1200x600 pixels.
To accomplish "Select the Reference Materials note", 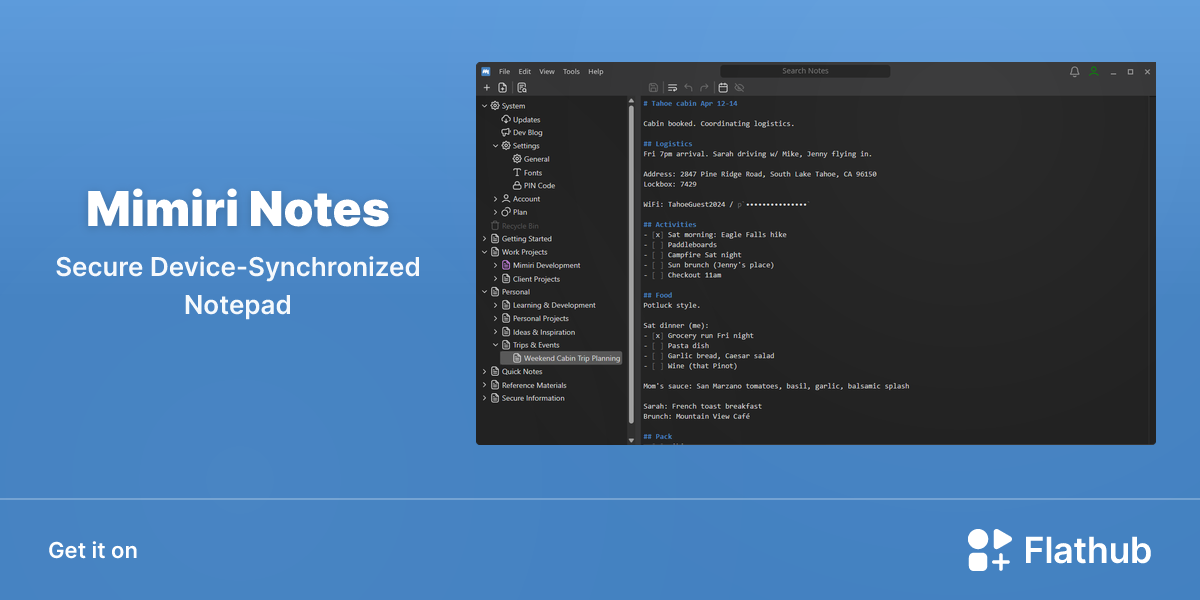I will pyautogui.click(x=534, y=385).
